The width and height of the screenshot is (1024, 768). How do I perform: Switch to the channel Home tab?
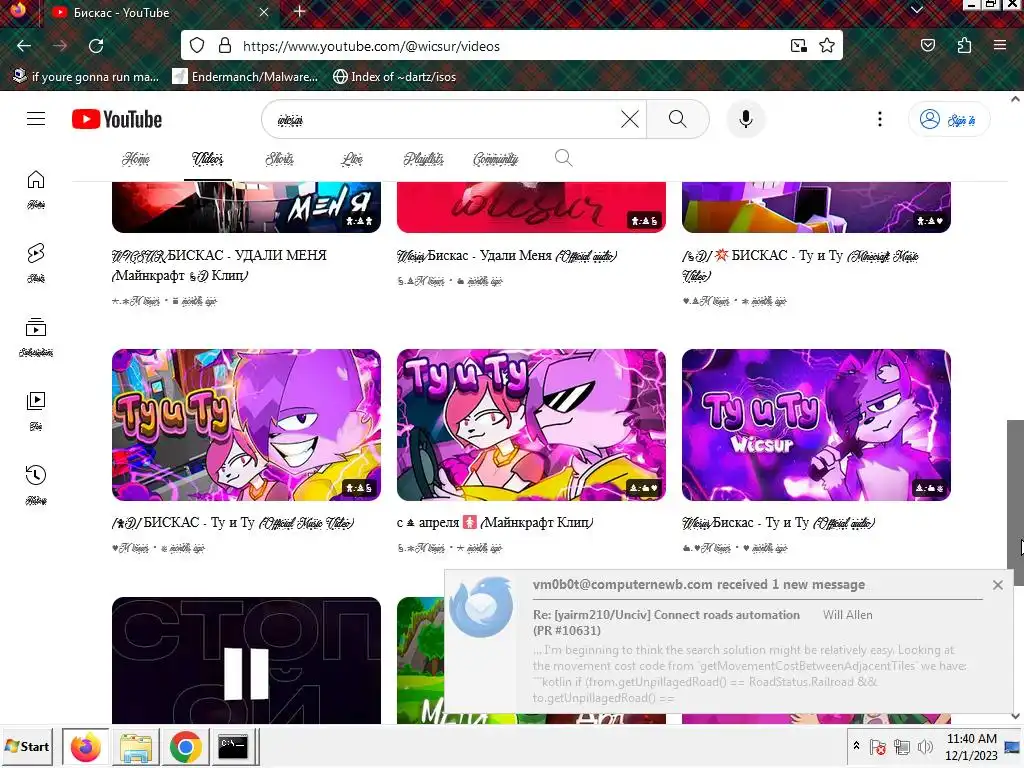(x=136, y=159)
